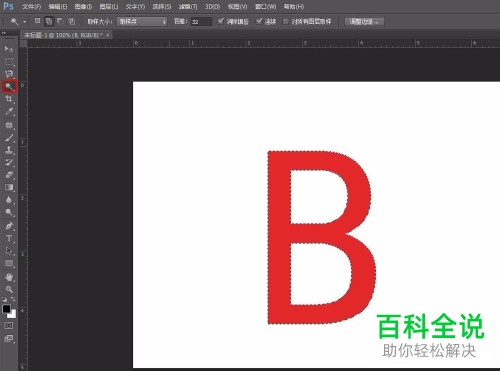Select the Zoom tool

click(9, 289)
